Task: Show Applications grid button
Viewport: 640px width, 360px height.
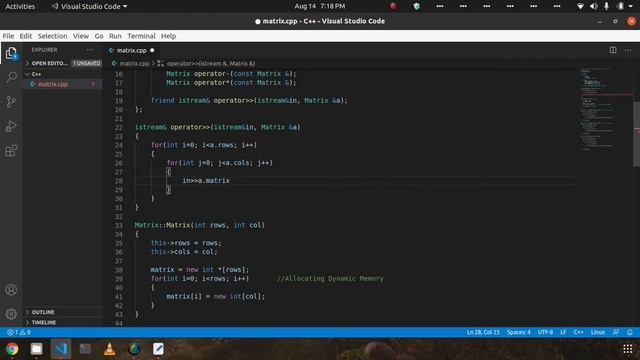Action: [628, 349]
